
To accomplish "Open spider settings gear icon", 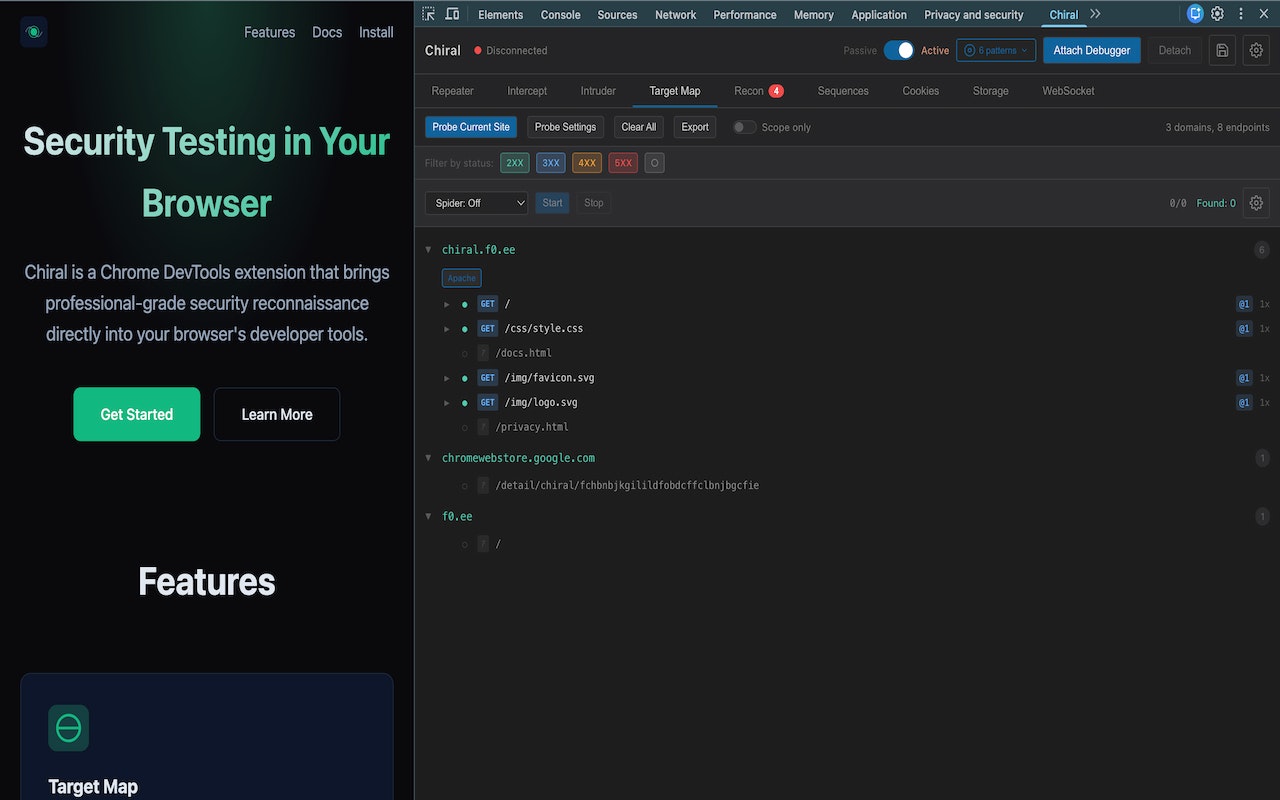I will click(x=1256, y=203).
